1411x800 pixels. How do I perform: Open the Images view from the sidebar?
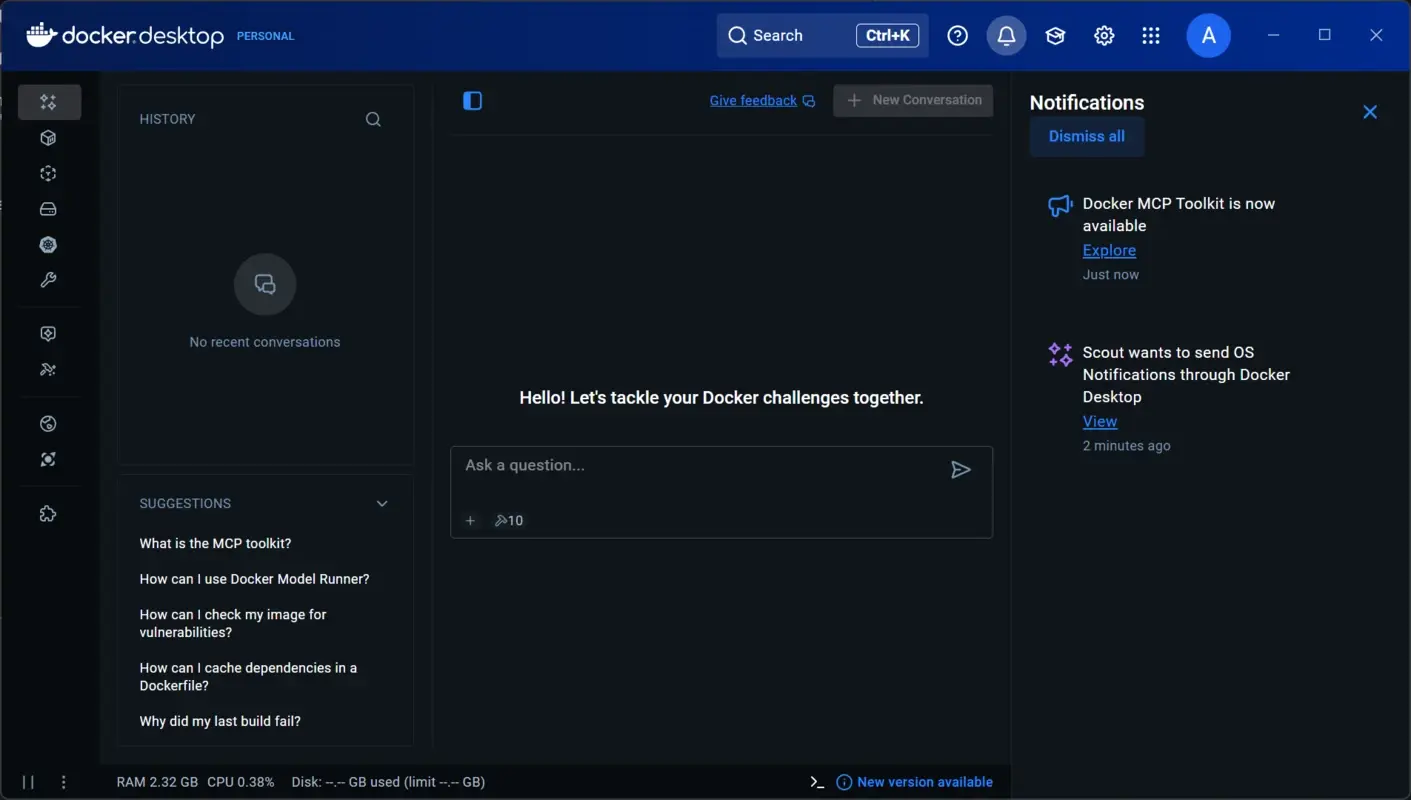(47, 173)
